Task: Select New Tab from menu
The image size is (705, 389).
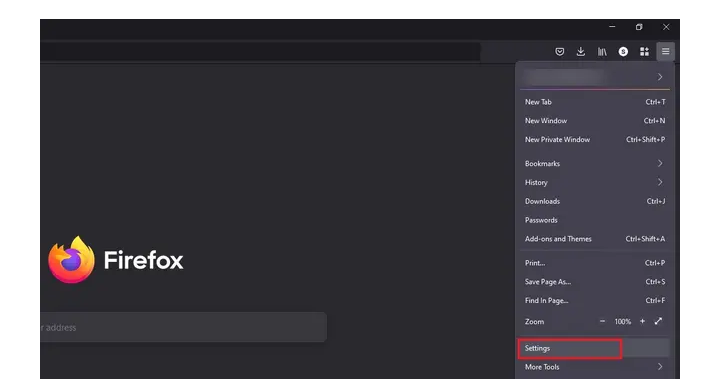Action: click(x=594, y=102)
